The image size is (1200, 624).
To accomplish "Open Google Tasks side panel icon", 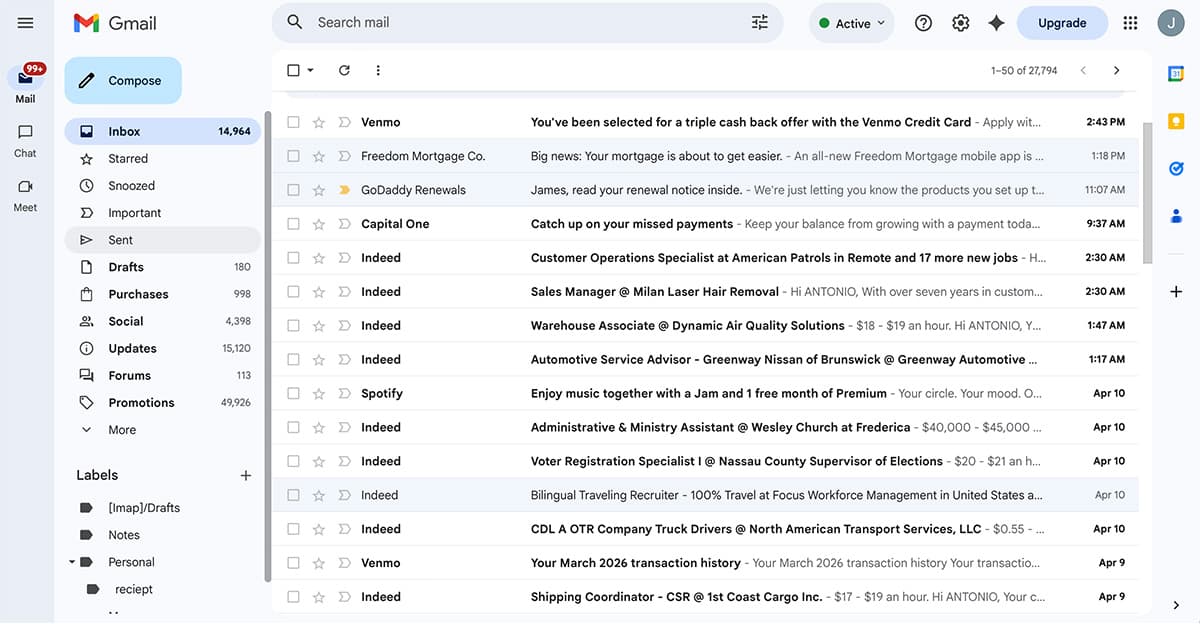I will pos(1176,169).
